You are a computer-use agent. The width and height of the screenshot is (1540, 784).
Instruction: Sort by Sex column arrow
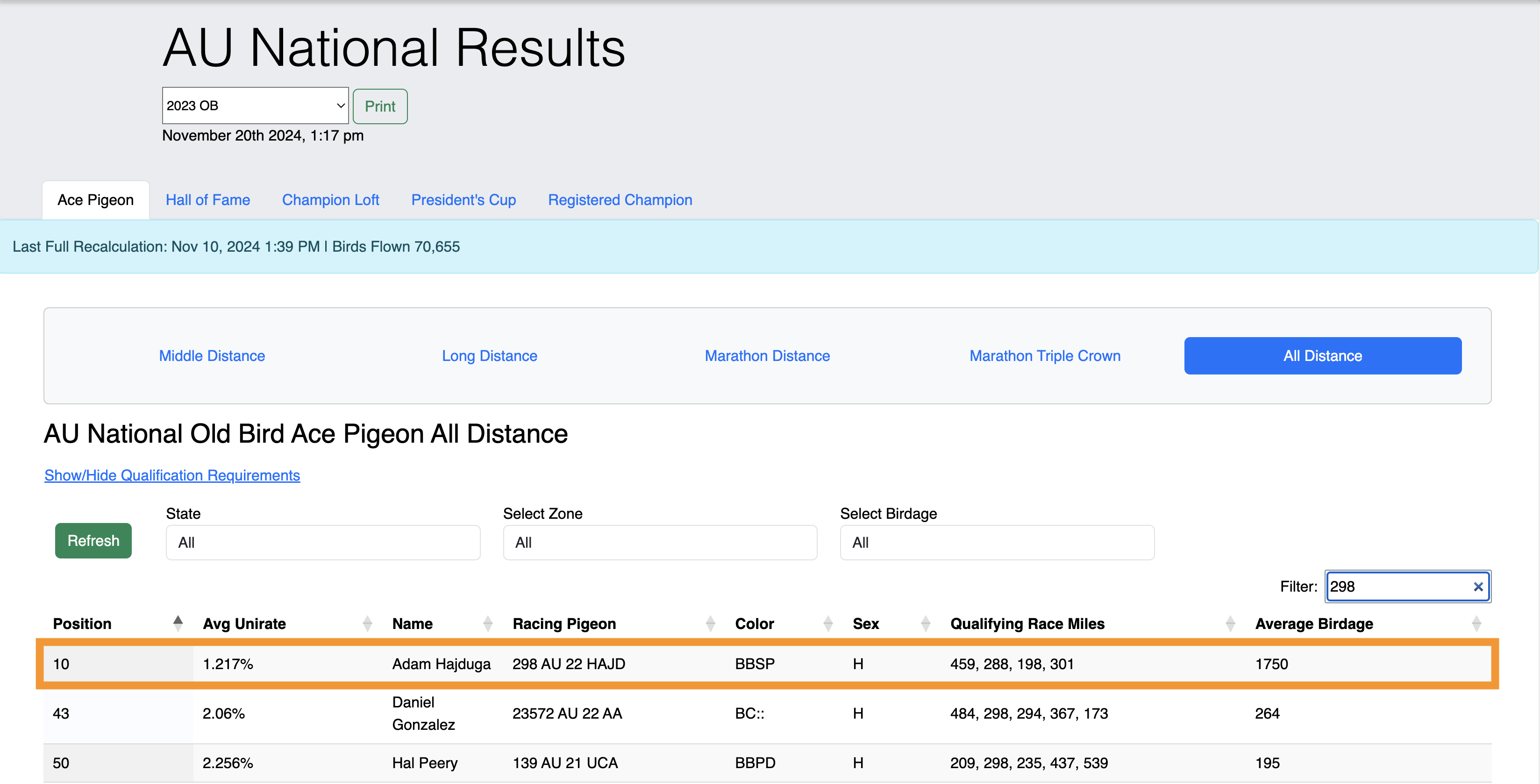(926, 623)
